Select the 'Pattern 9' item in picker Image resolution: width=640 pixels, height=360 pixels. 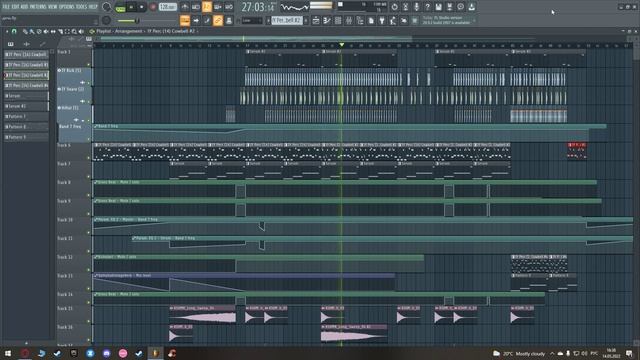point(26,137)
